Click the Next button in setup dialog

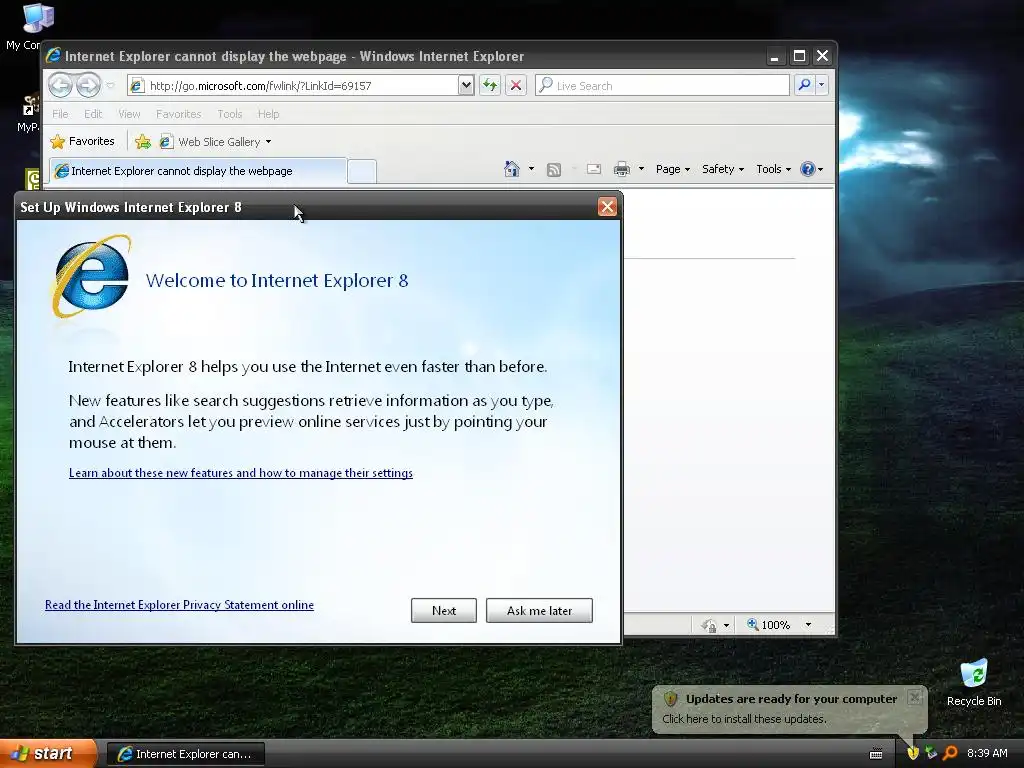[443, 611]
